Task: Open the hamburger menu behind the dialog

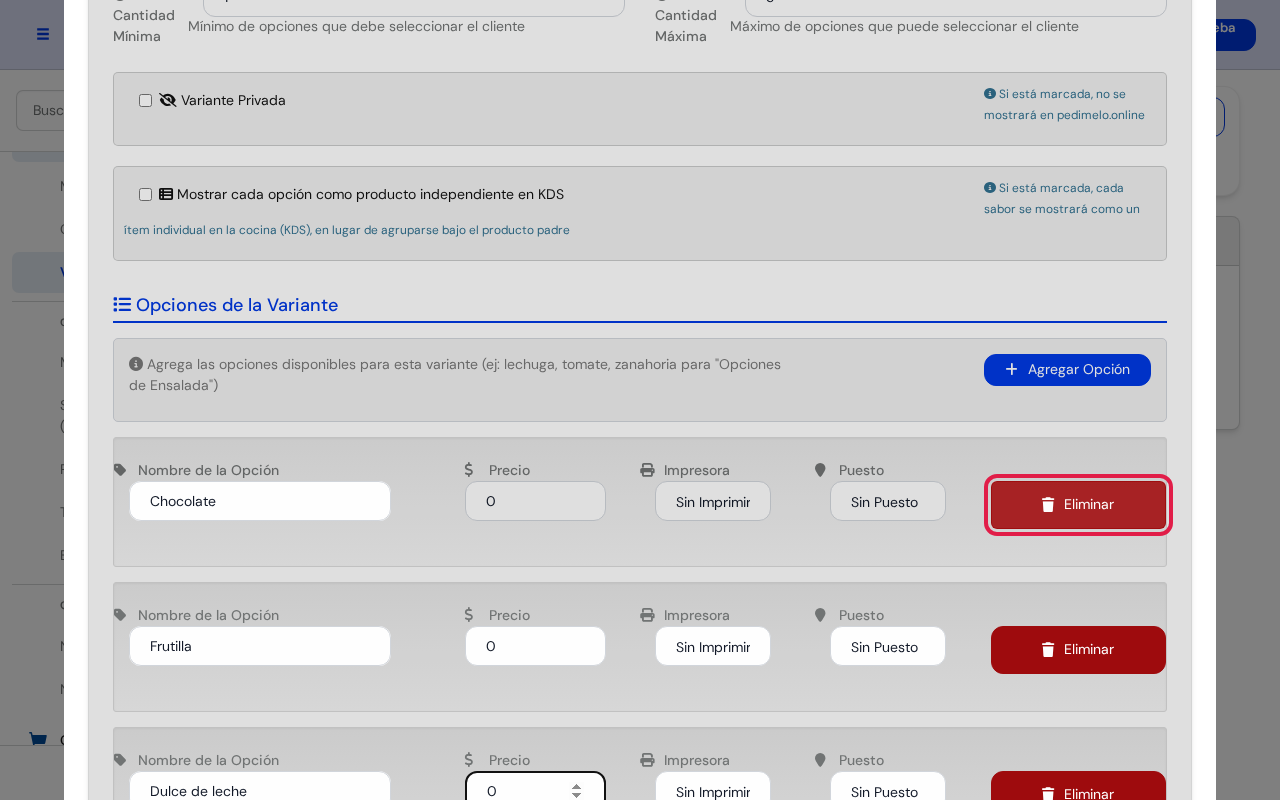Action: [43, 34]
